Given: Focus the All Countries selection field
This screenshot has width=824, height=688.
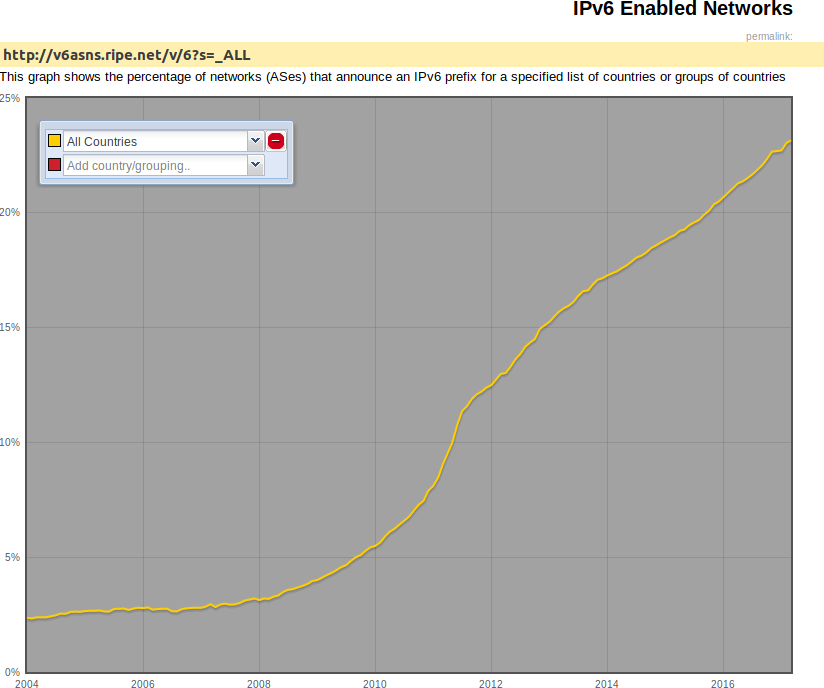Looking at the screenshot, I should tap(156, 141).
